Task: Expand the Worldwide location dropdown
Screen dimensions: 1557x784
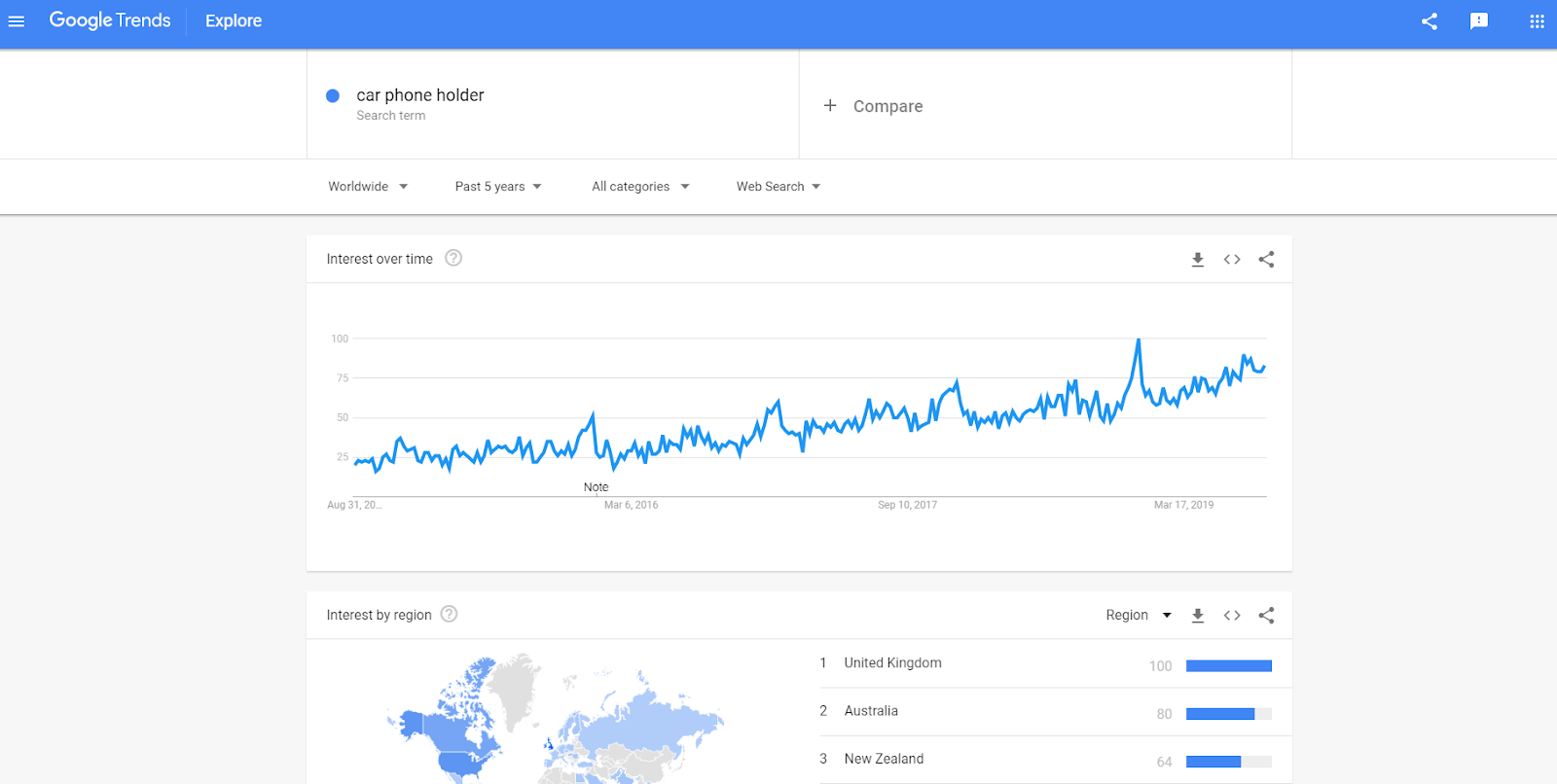Action: pos(368,187)
